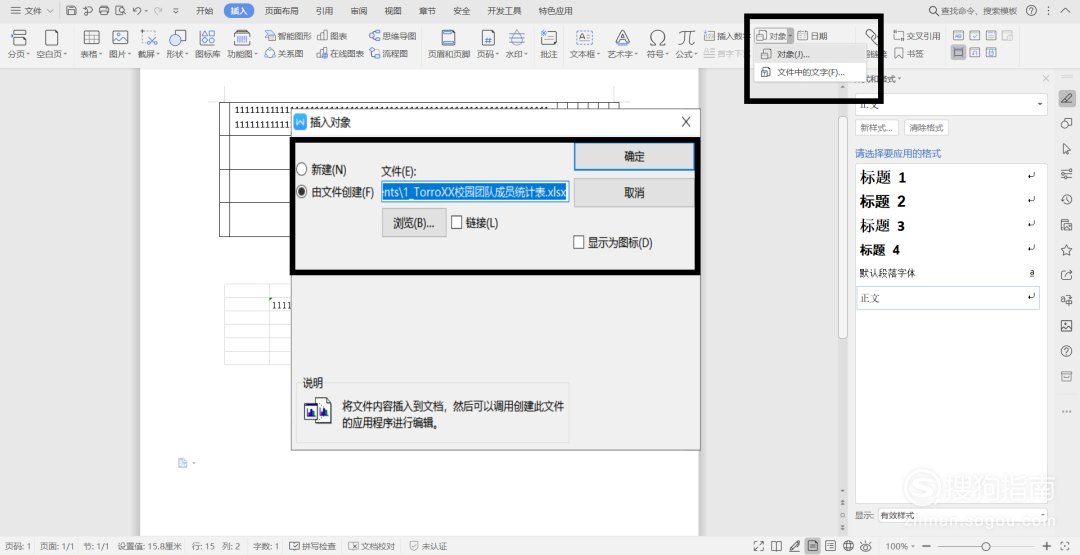Open the 显示 有效样式 dropdown
This screenshot has height=555, width=1080.
962,515
